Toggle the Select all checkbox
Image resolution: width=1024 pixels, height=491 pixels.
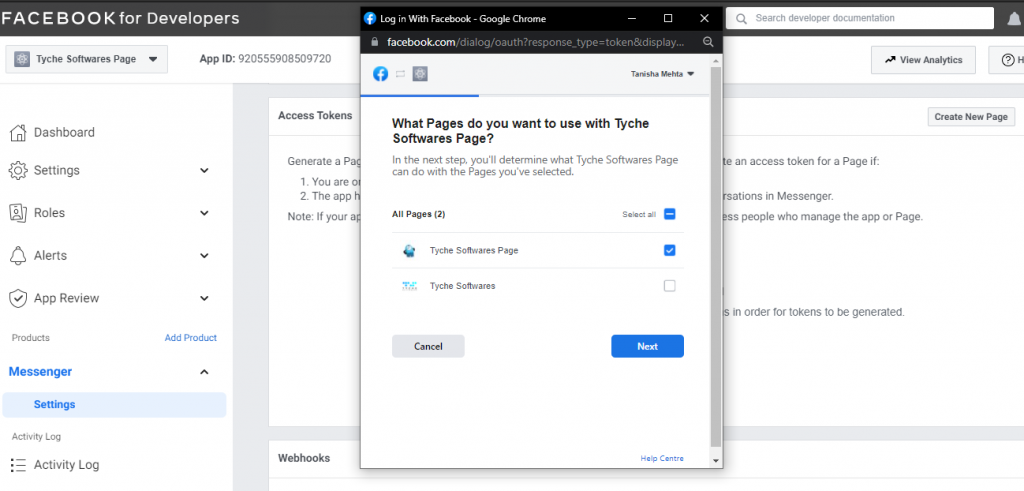(669, 214)
